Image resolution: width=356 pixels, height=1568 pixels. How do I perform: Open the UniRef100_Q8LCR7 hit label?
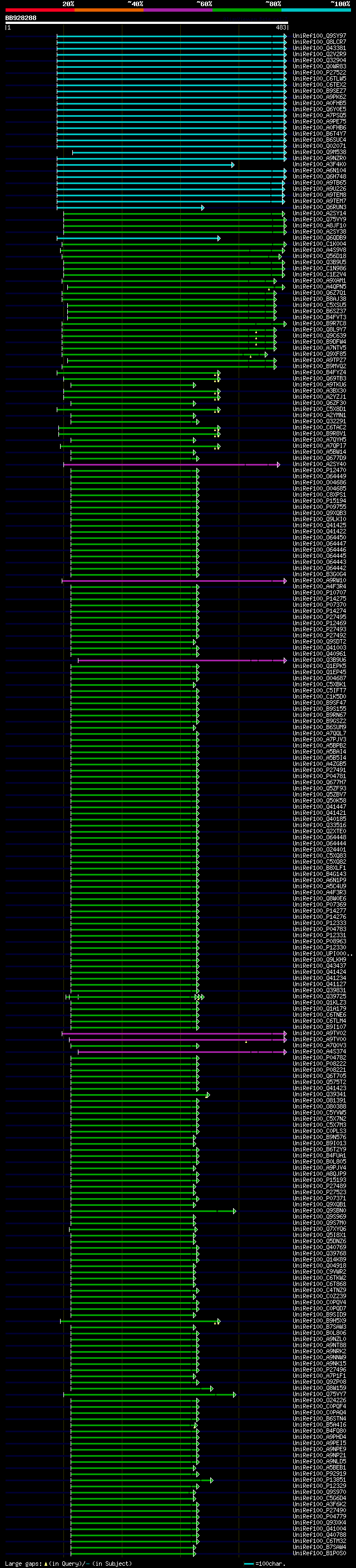[x=319, y=42]
